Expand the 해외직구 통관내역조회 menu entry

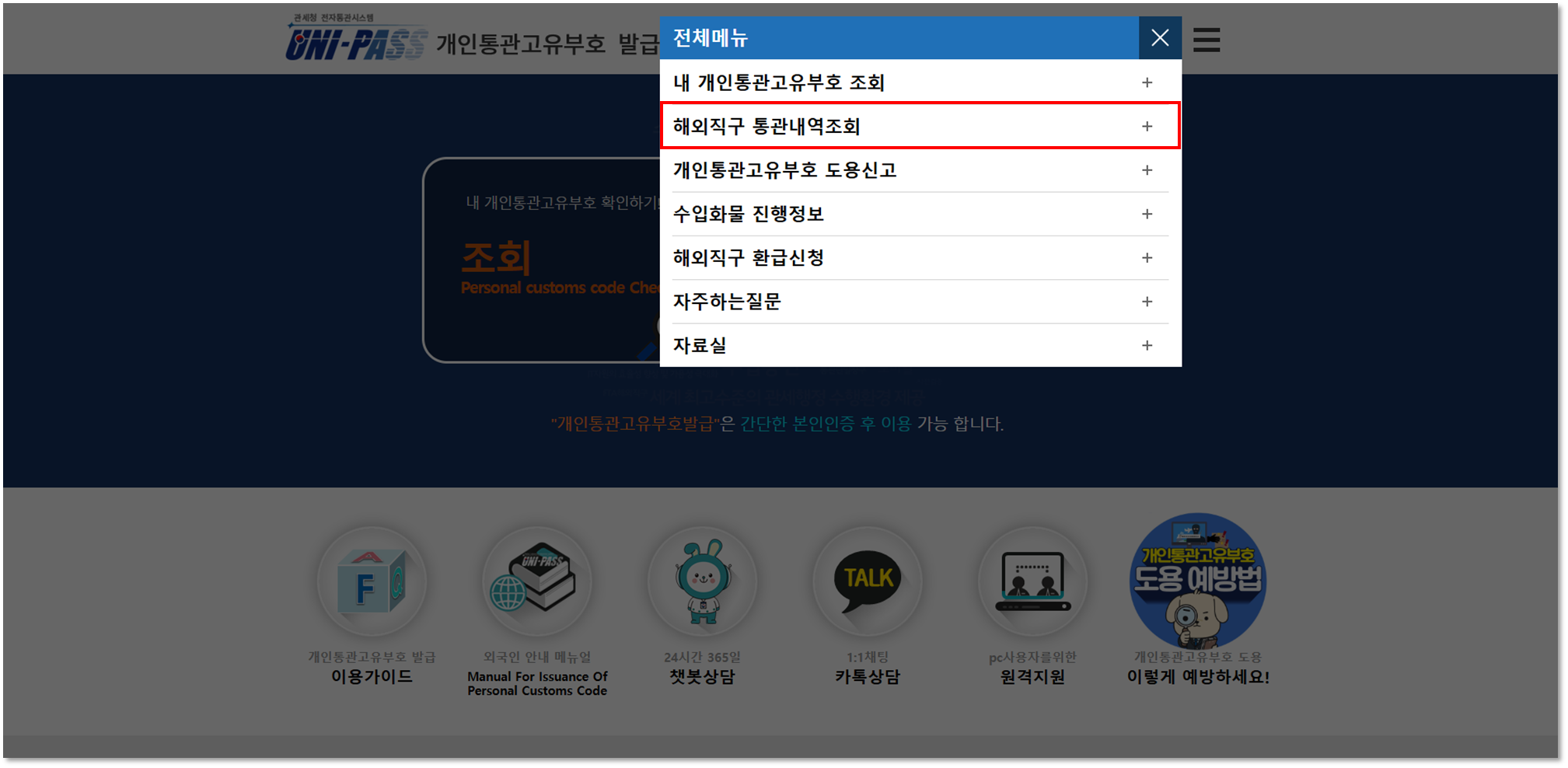(x=1147, y=125)
